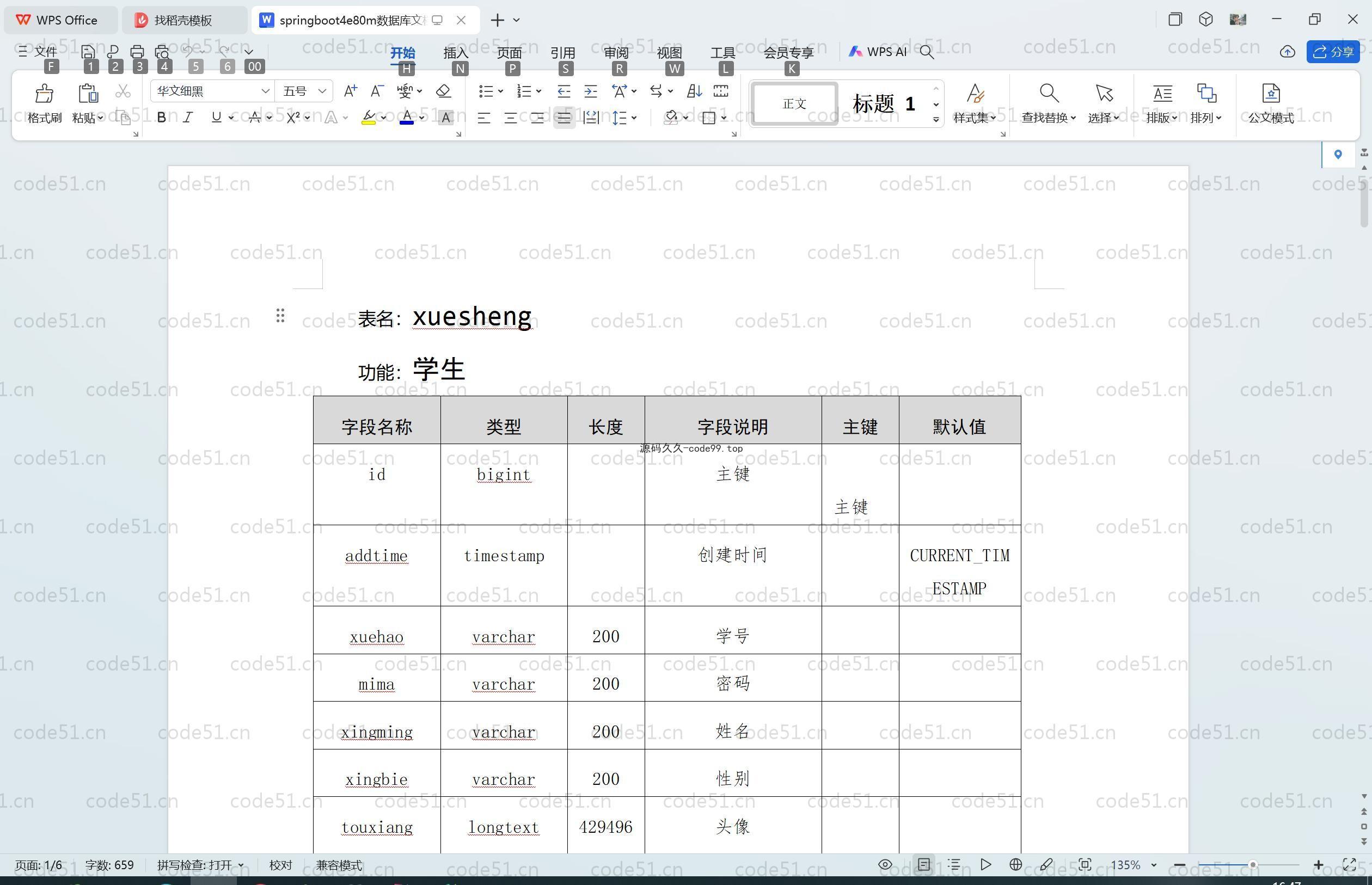This screenshot has height=885, width=1372.
Task: Click the globe web layout icon in status bar
Action: tap(1015, 864)
